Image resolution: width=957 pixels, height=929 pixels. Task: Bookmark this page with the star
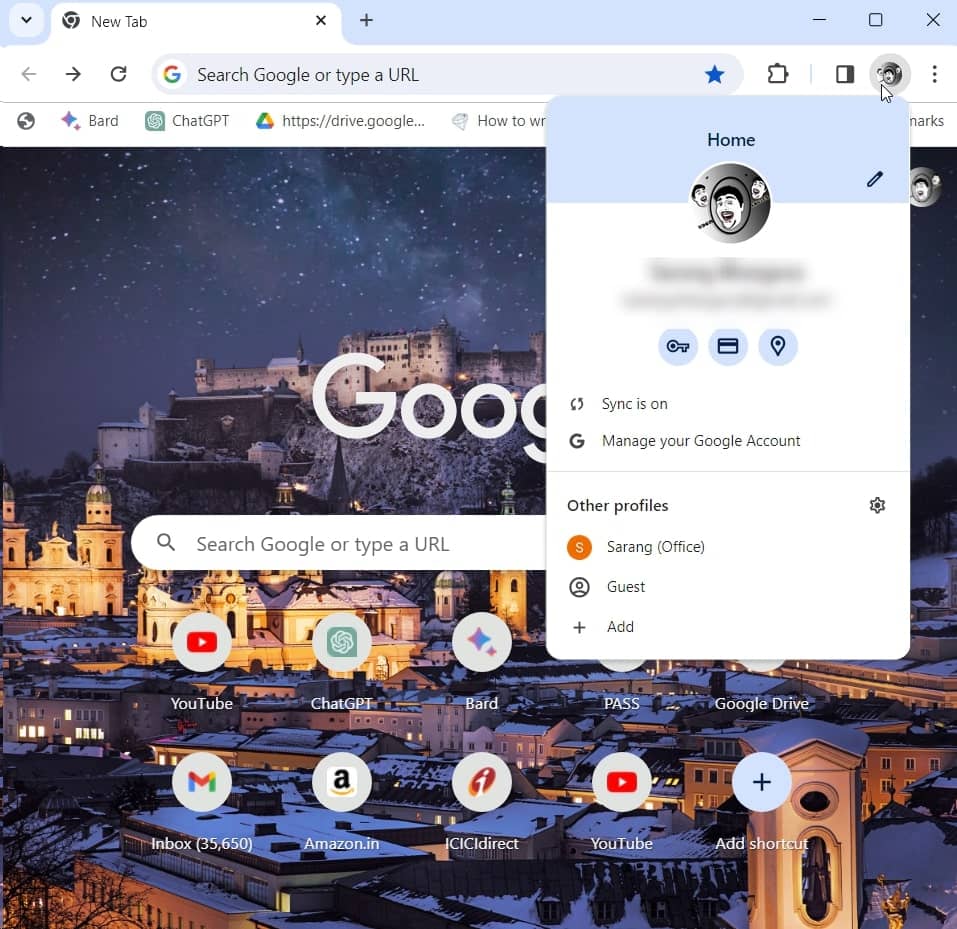714,74
